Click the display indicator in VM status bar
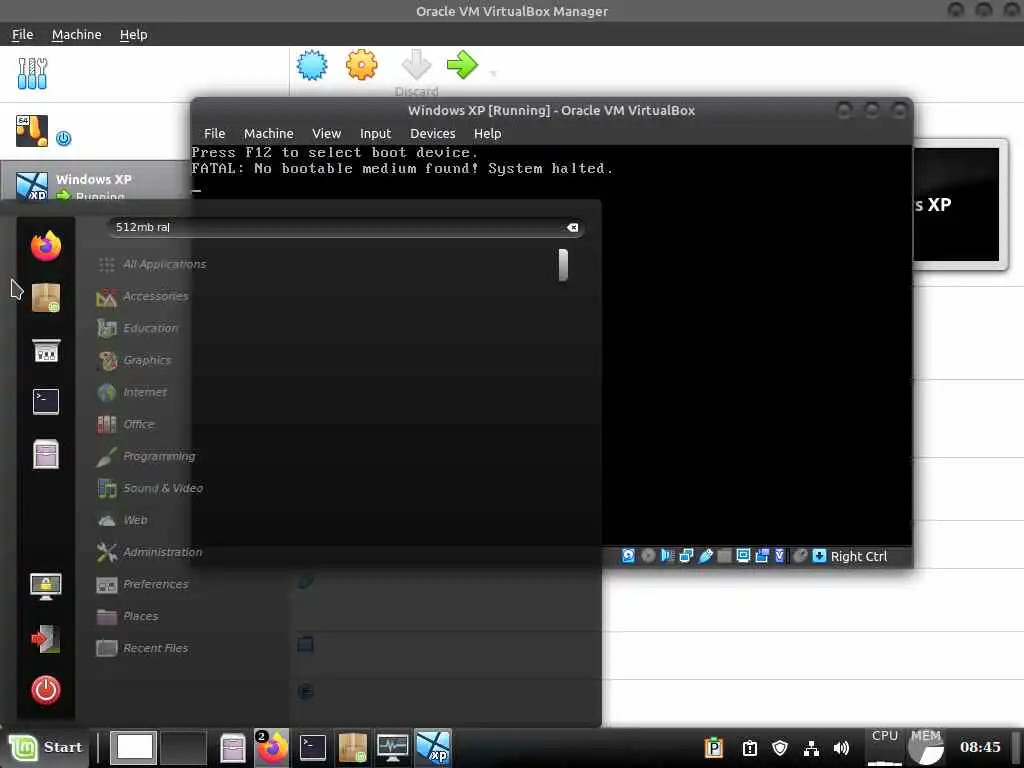This screenshot has height=768, width=1024. pos(743,556)
